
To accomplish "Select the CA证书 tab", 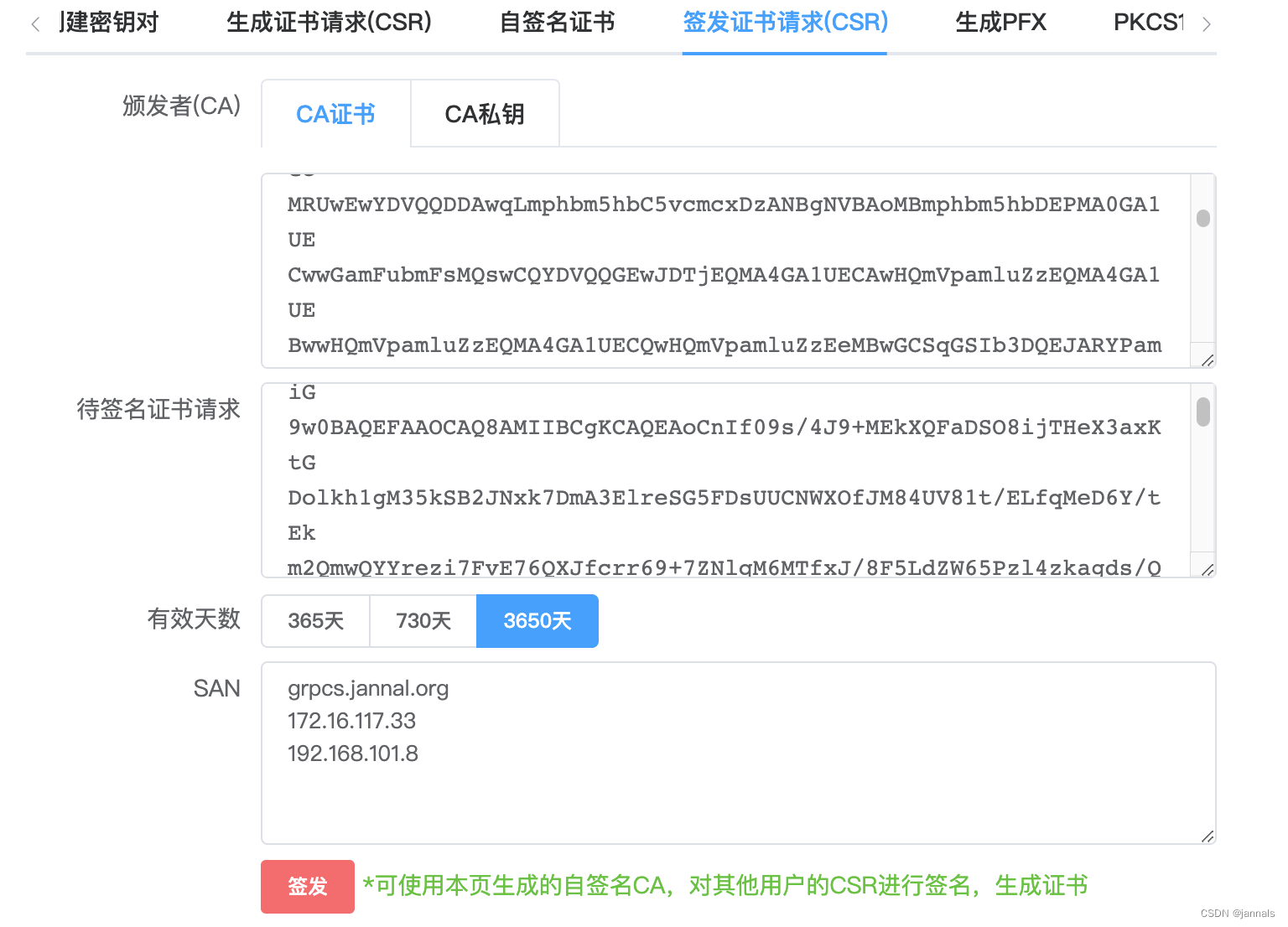I will click(335, 113).
